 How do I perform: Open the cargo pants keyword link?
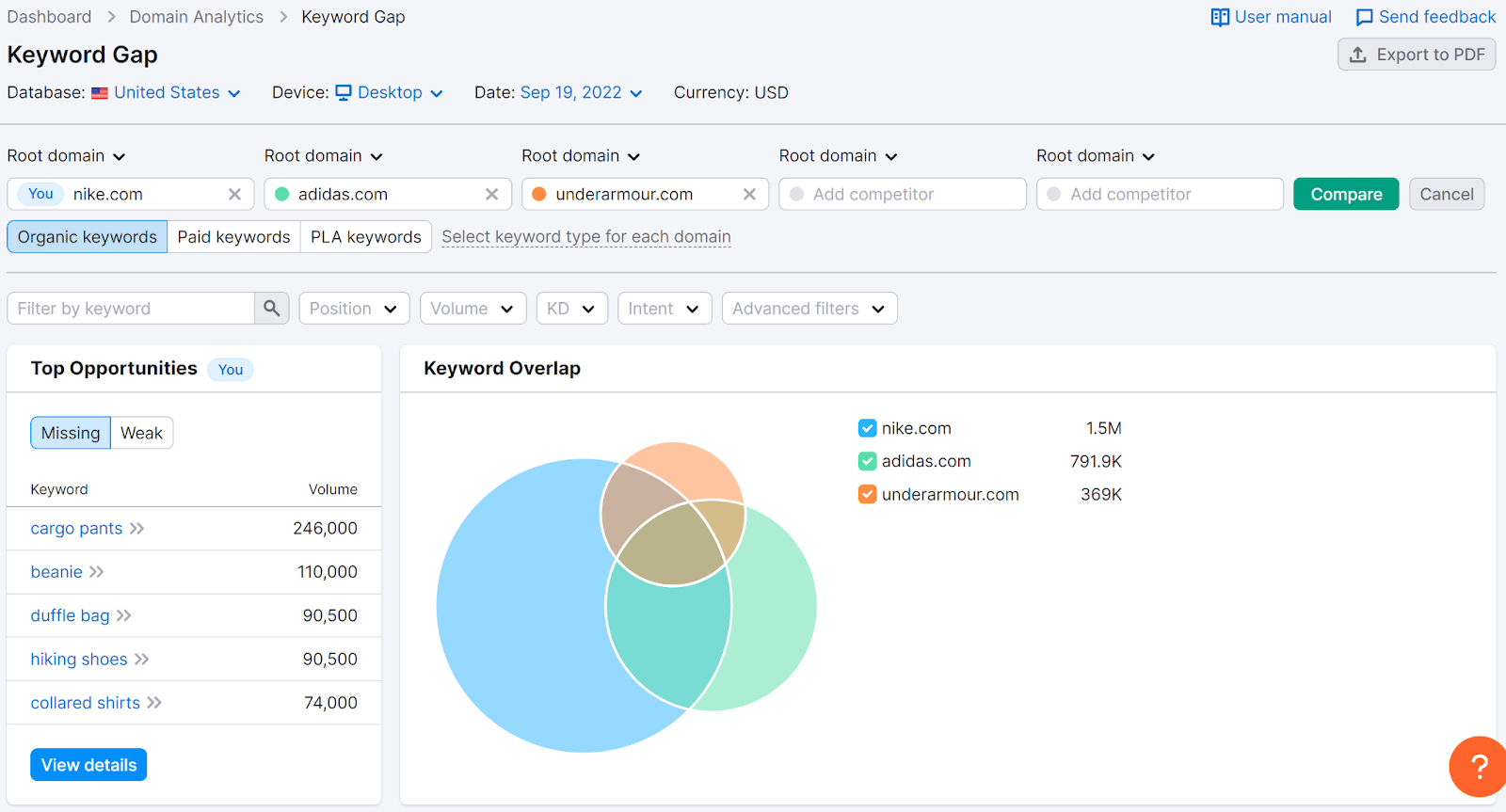coord(76,529)
